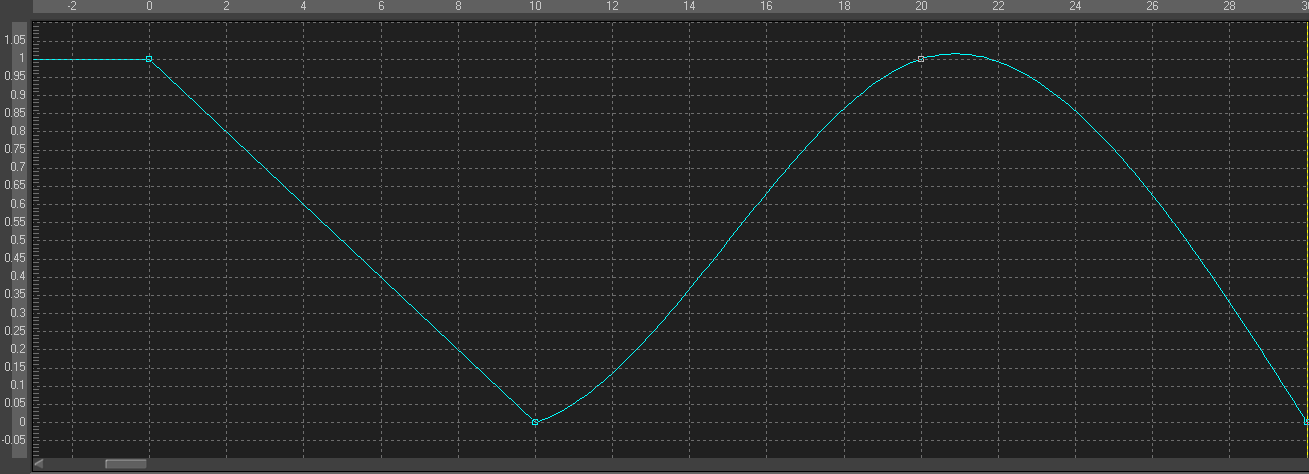Screen dimensions: 1309x474
Task: Click frame 24 on the time ruler
Action: (1075, 6)
